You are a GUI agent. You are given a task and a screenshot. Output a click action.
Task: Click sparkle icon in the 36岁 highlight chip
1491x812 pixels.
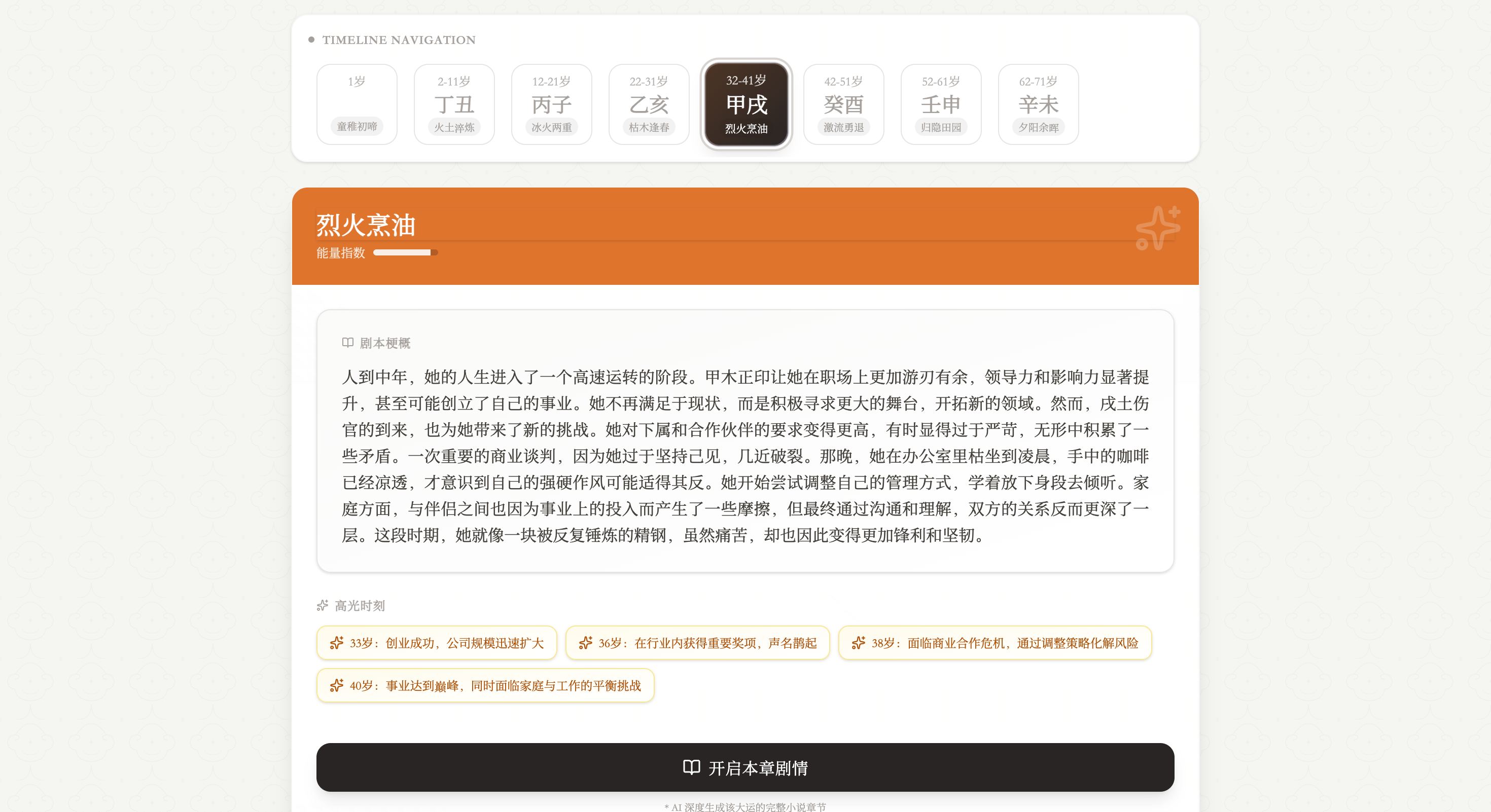pos(585,643)
